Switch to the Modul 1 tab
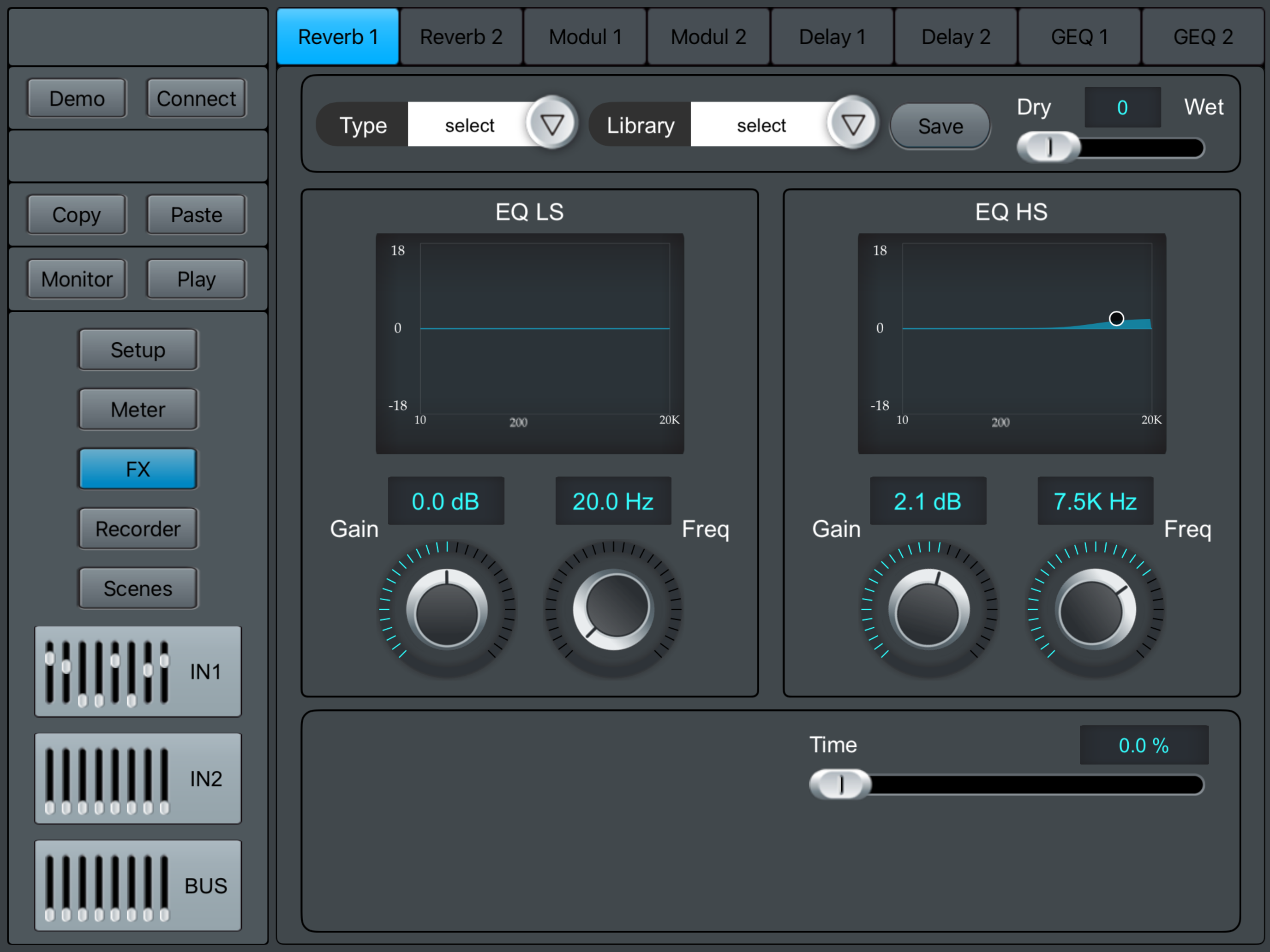 pyautogui.click(x=585, y=37)
